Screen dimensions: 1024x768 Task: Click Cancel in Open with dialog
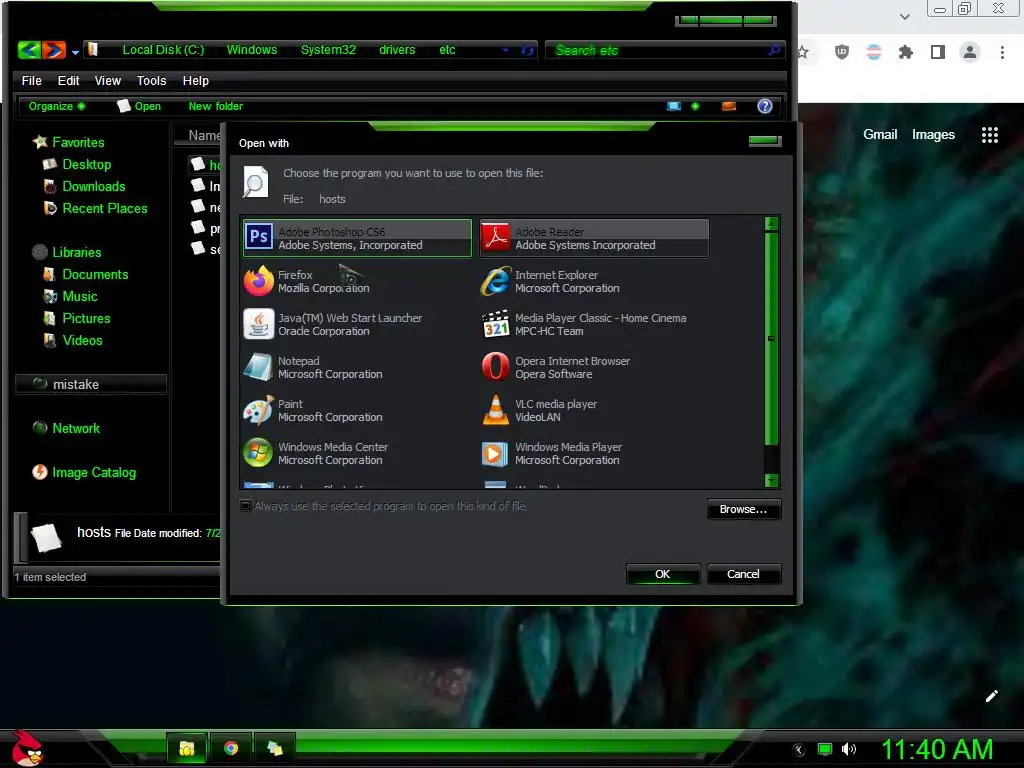tap(743, 574)
